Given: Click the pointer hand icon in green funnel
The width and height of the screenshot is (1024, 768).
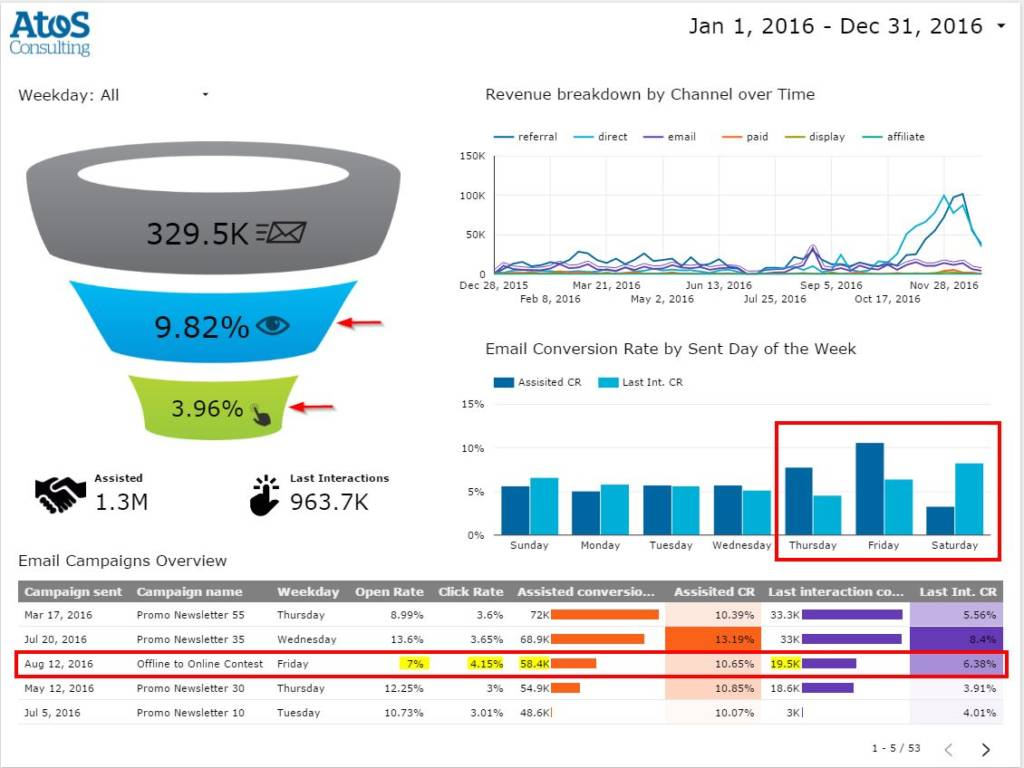Looking at the screenshot, I should [x=261, y=412].
